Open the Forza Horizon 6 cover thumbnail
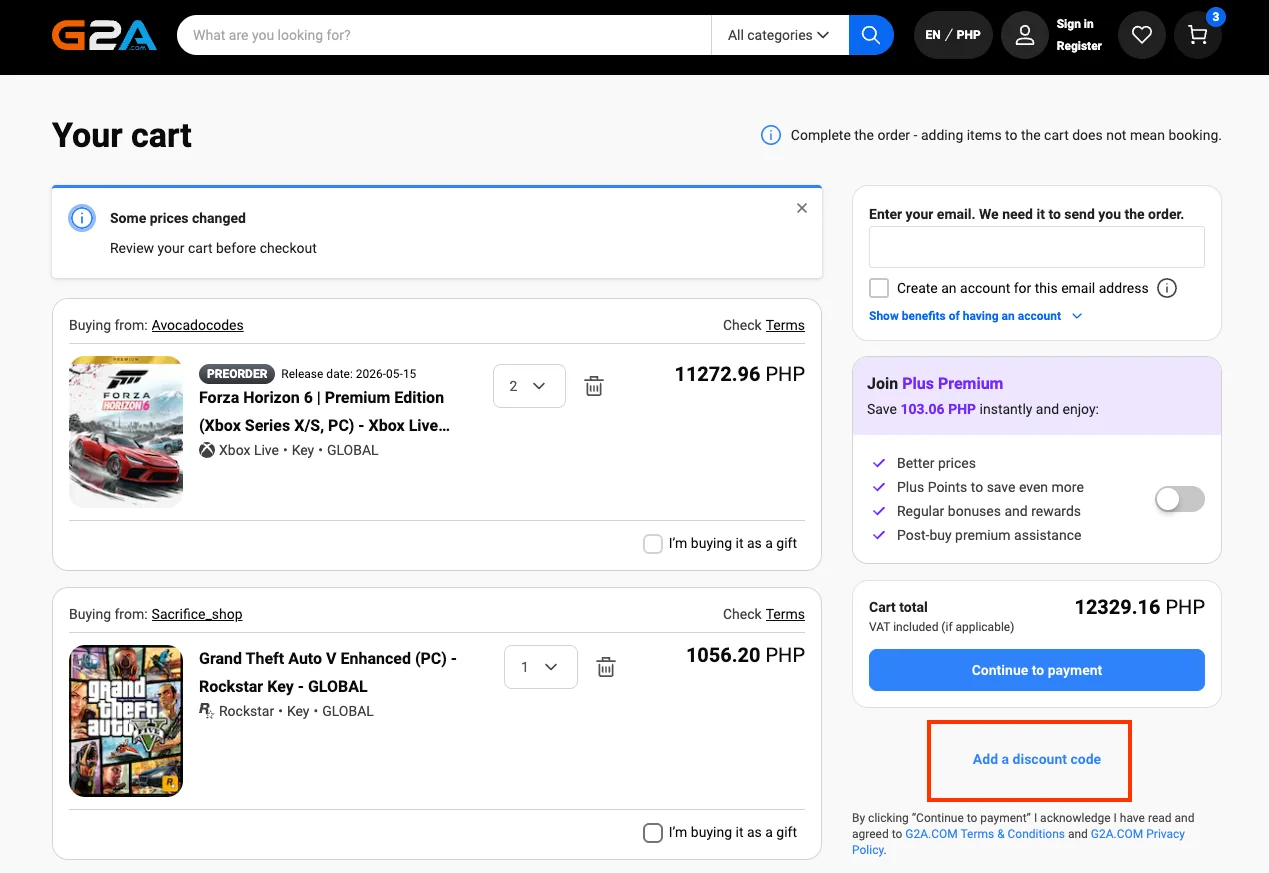1269x873 pixels. point(126,432)
